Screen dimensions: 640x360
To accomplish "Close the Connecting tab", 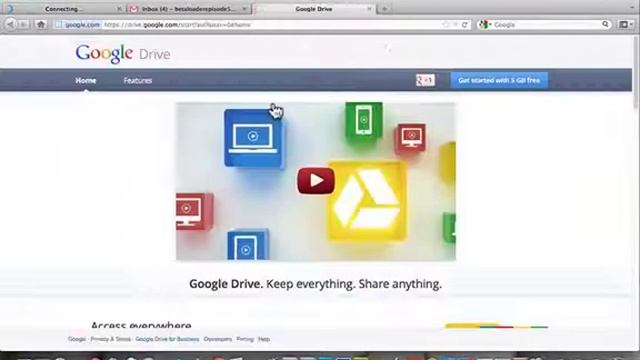I will (x=119, y=9).
